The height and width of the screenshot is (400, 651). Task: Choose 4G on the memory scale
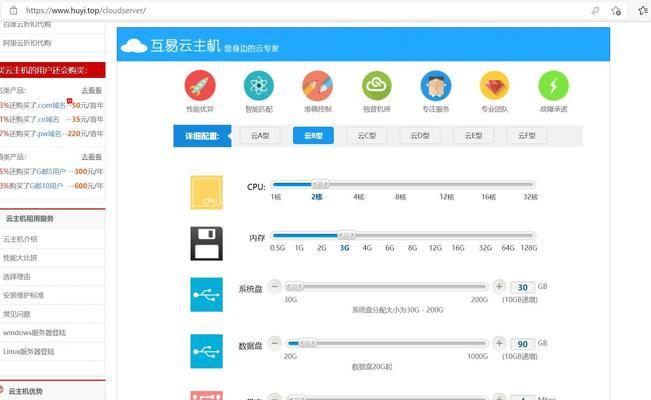(367, 248)
